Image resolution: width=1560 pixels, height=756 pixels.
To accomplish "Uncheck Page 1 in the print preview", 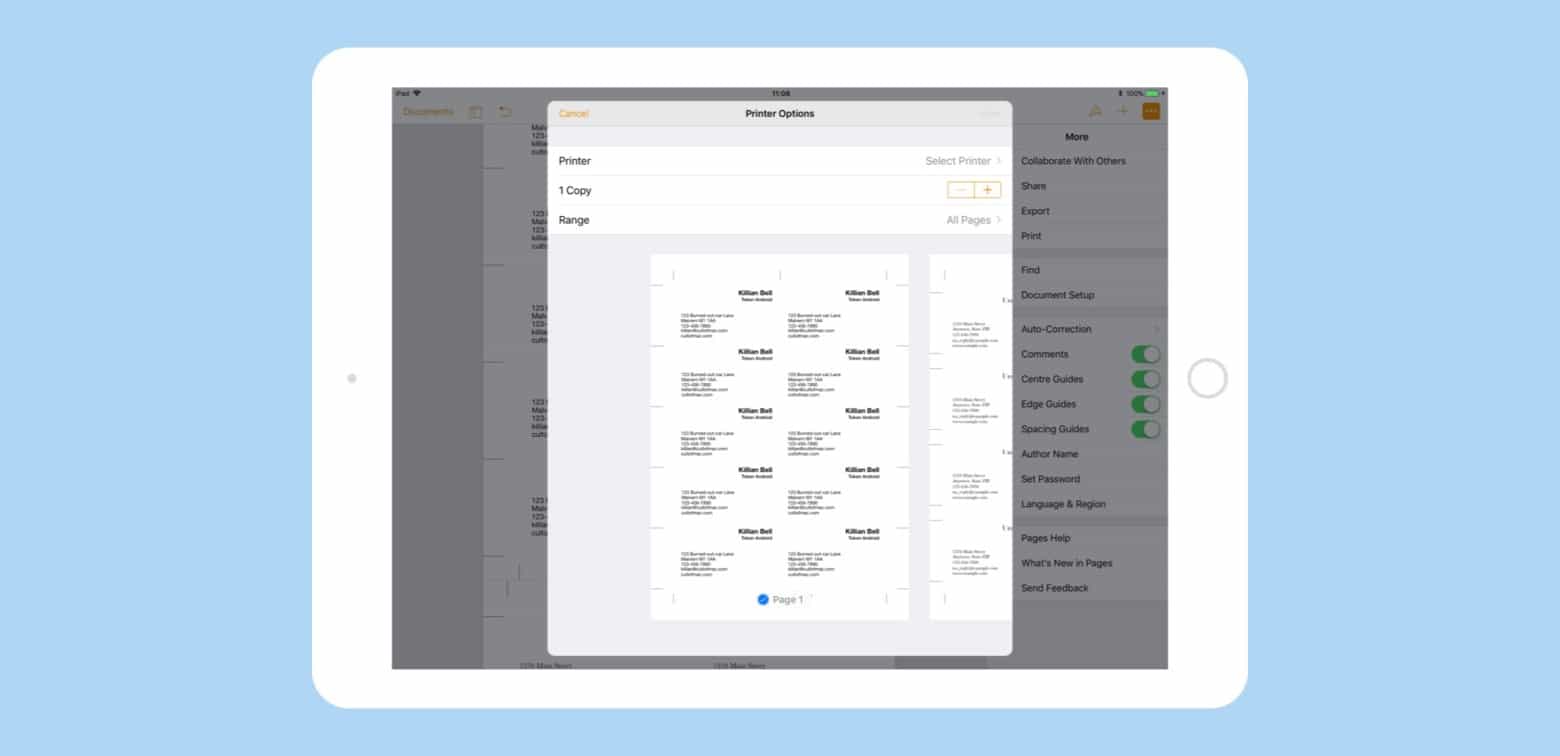I will tap(763, 599).
